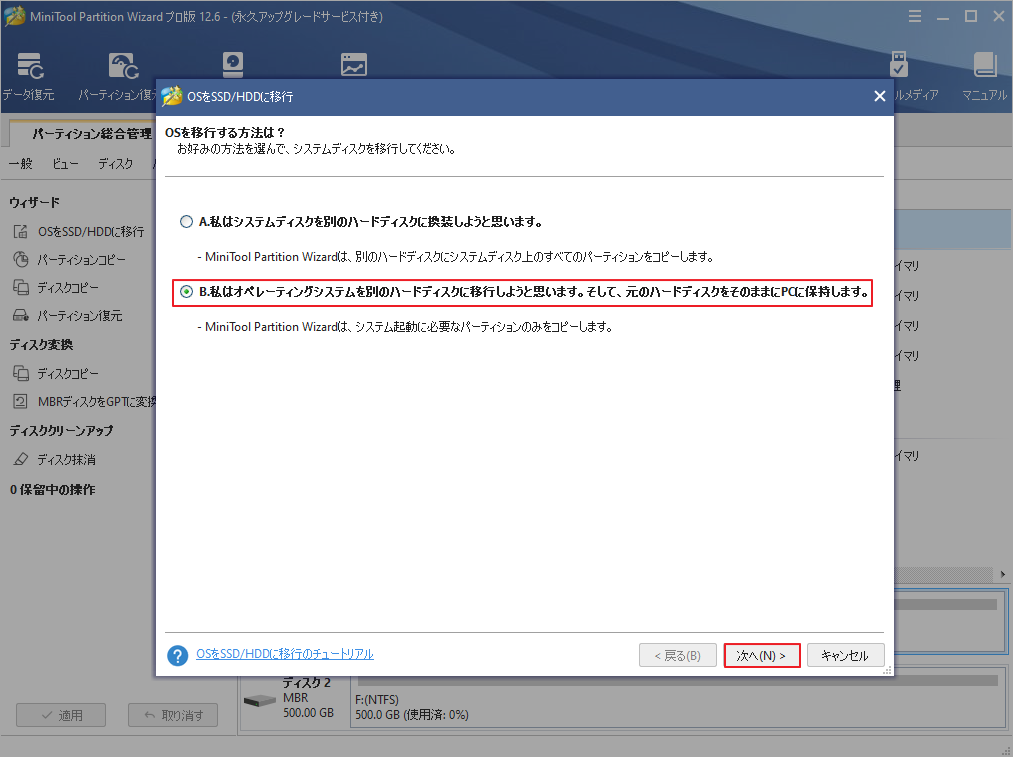Viewport: 1013px width, 757px height.
Task: Click the 次へ(N) button to continue
Action: [x=762, y=655]
